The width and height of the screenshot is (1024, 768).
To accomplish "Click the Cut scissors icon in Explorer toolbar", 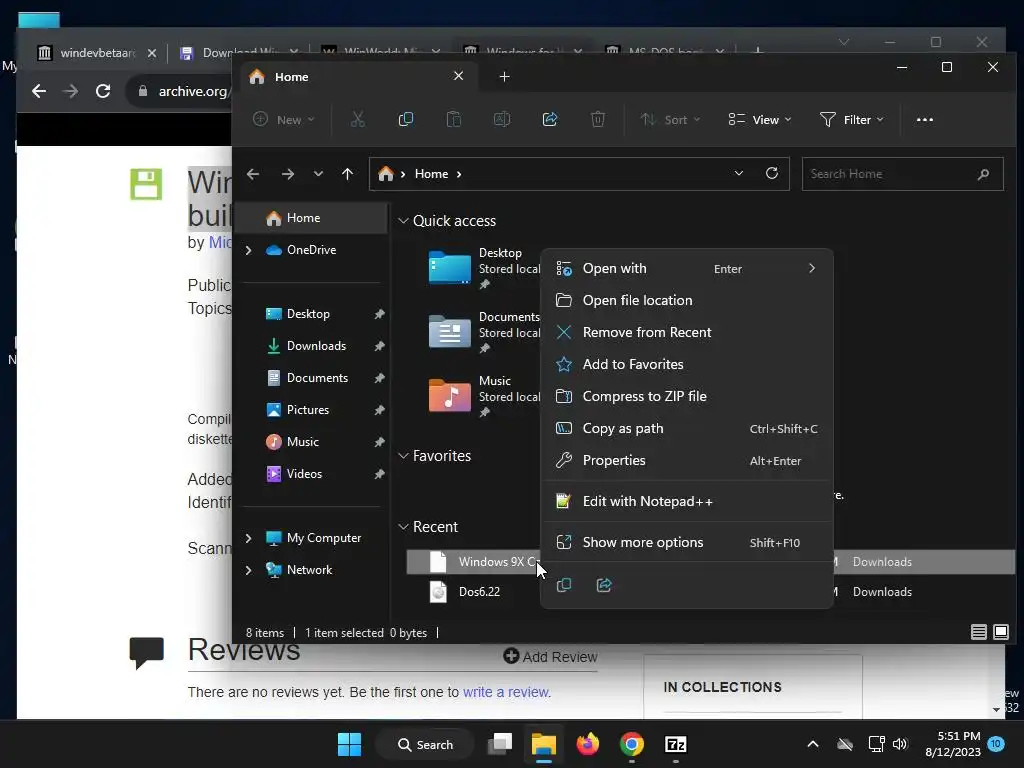I will 357,120.
